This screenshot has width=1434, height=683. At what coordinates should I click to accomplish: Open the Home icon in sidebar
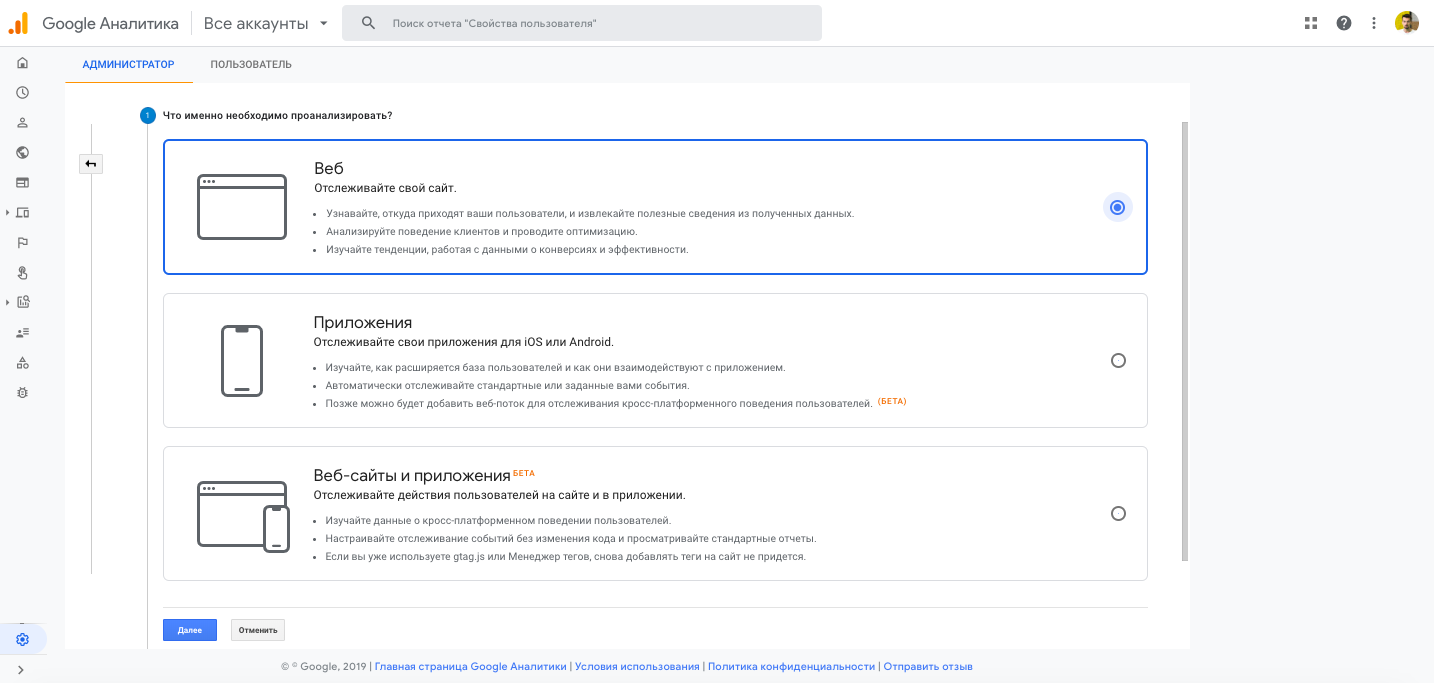22,63
